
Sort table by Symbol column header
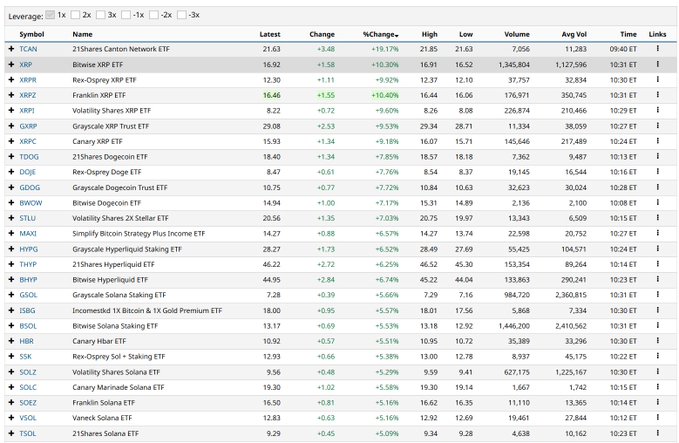coord(32,34)
